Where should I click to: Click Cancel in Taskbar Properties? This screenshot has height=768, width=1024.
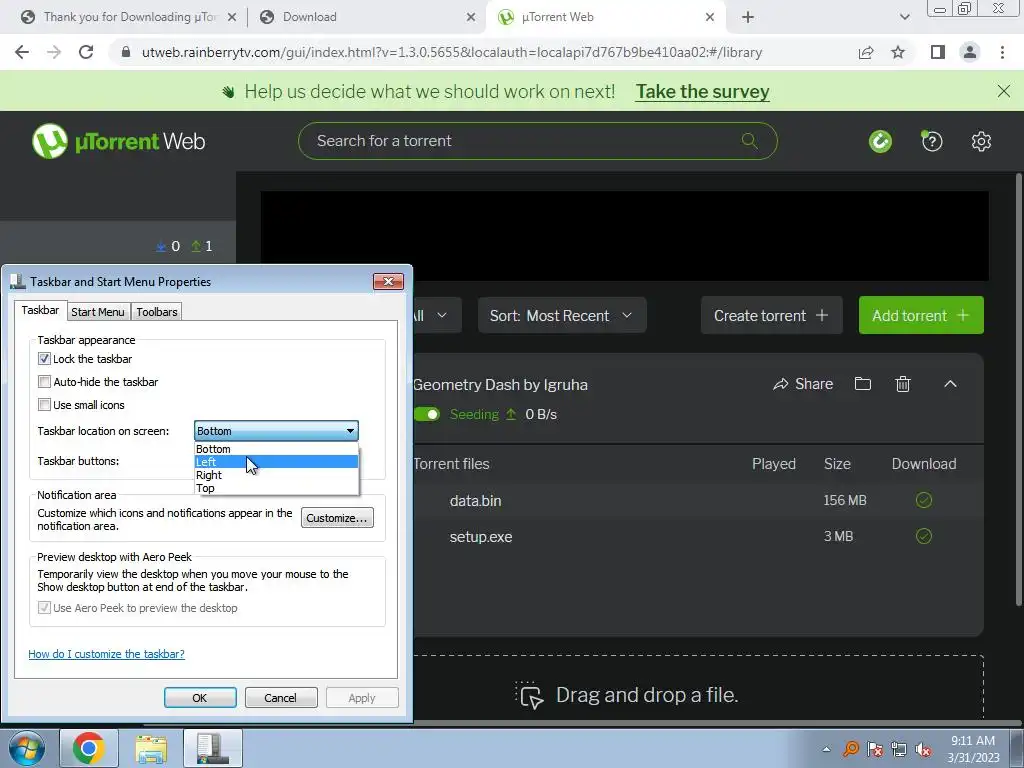point(281,697)
